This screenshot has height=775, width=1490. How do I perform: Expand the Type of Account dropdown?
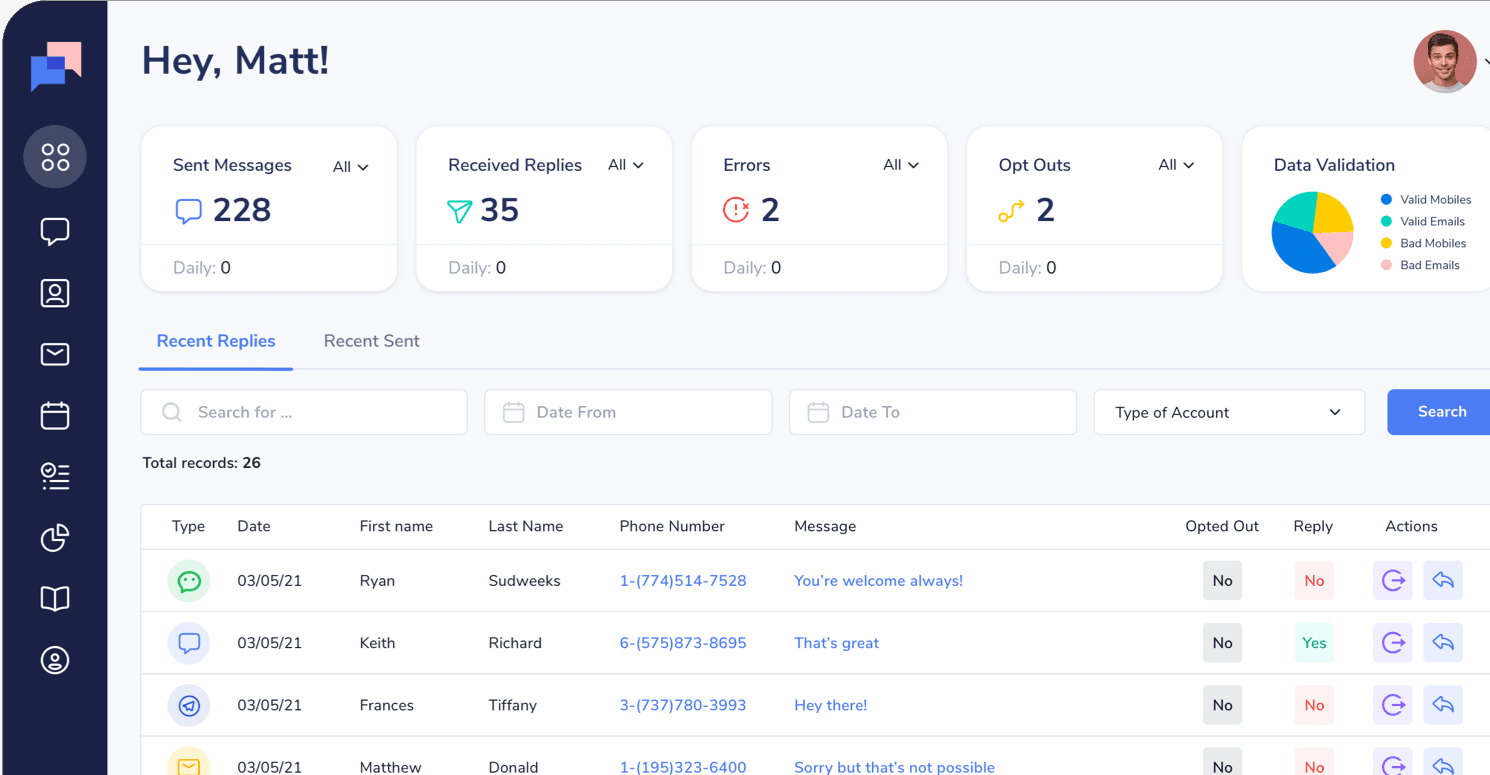(1229, 412)
